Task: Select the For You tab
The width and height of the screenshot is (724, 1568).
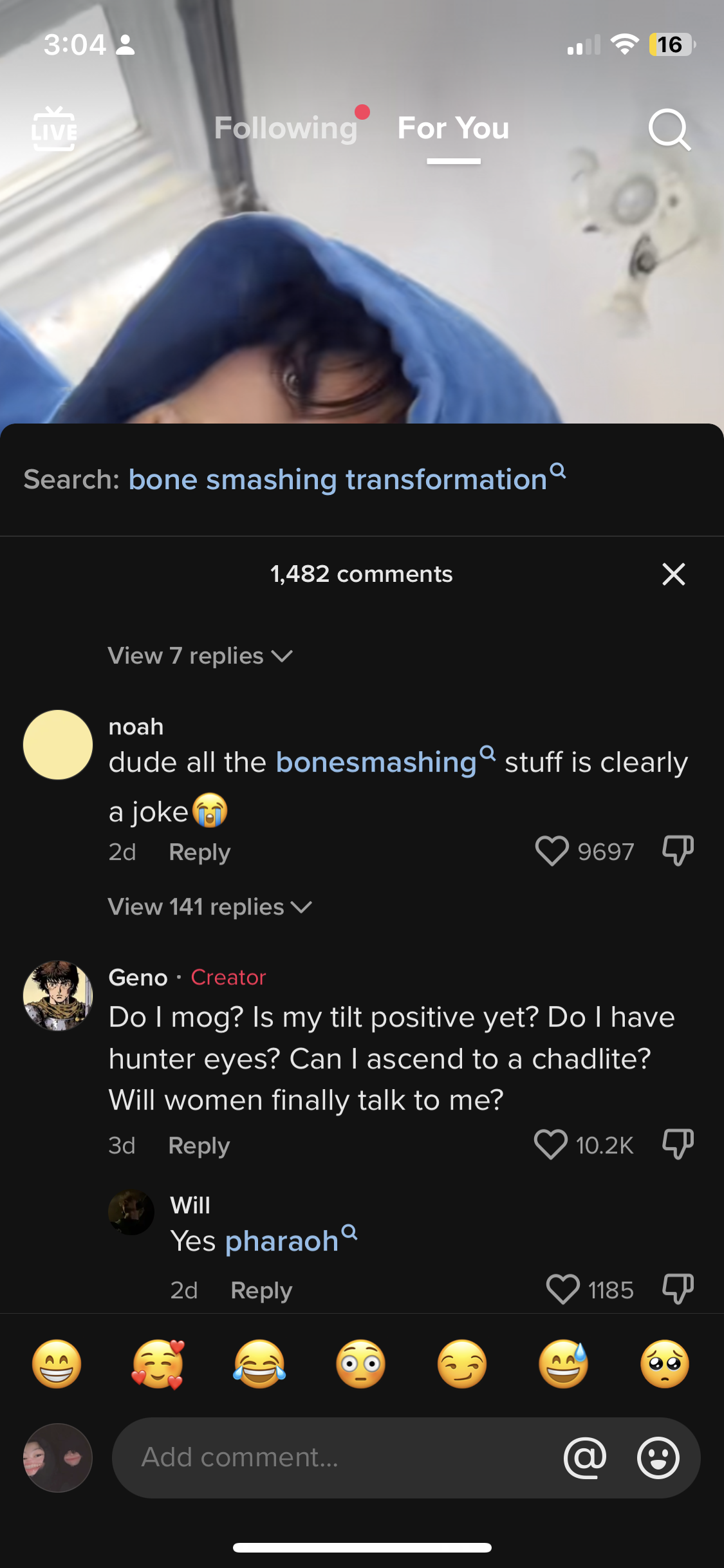Action: pyautogui.click(x=453, y=128)
